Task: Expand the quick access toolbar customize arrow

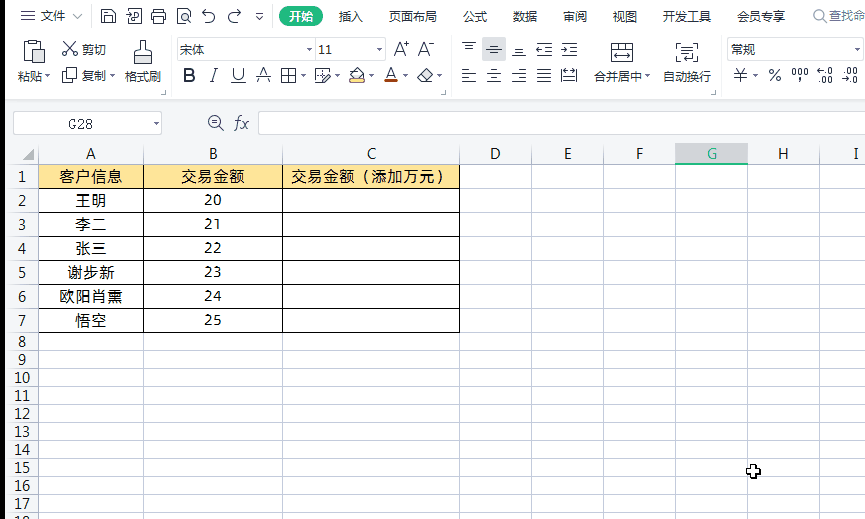Action: [x=259, y=17]
